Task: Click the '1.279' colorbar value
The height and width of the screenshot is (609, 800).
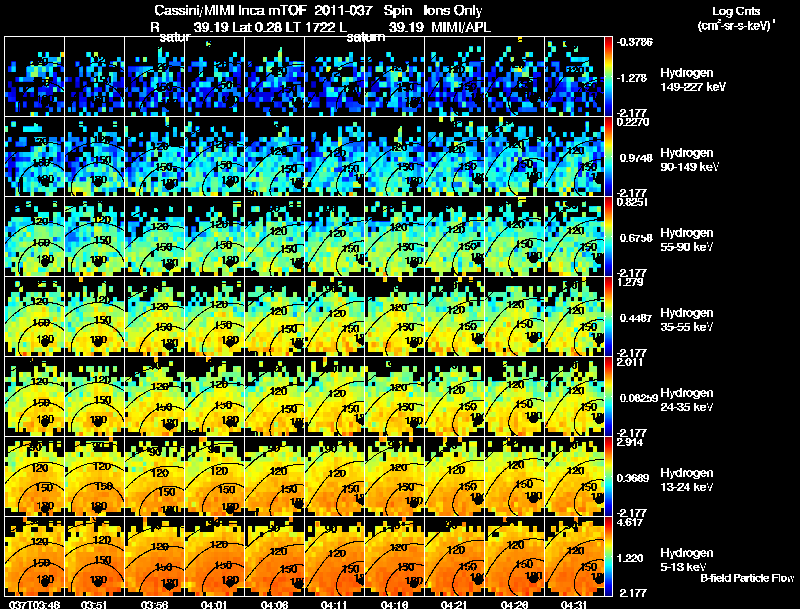Action: [x=630, y=282]
